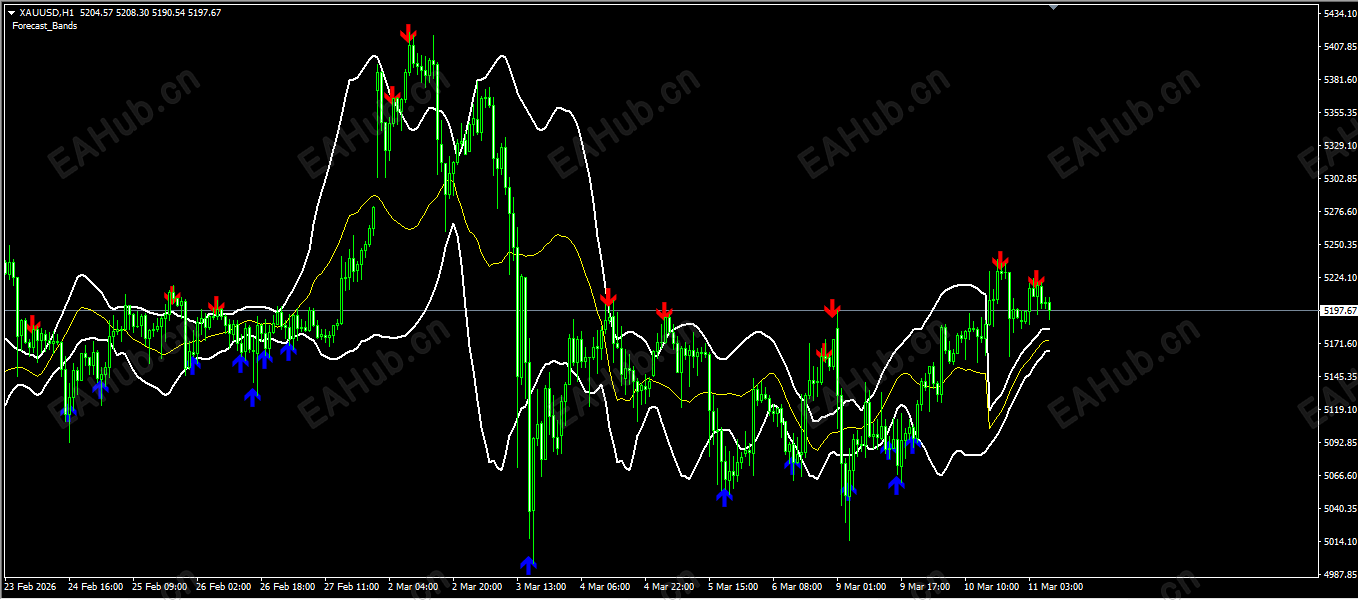Click price scale label 5250.35
1358x600 pixels.
pos(1339,245)
